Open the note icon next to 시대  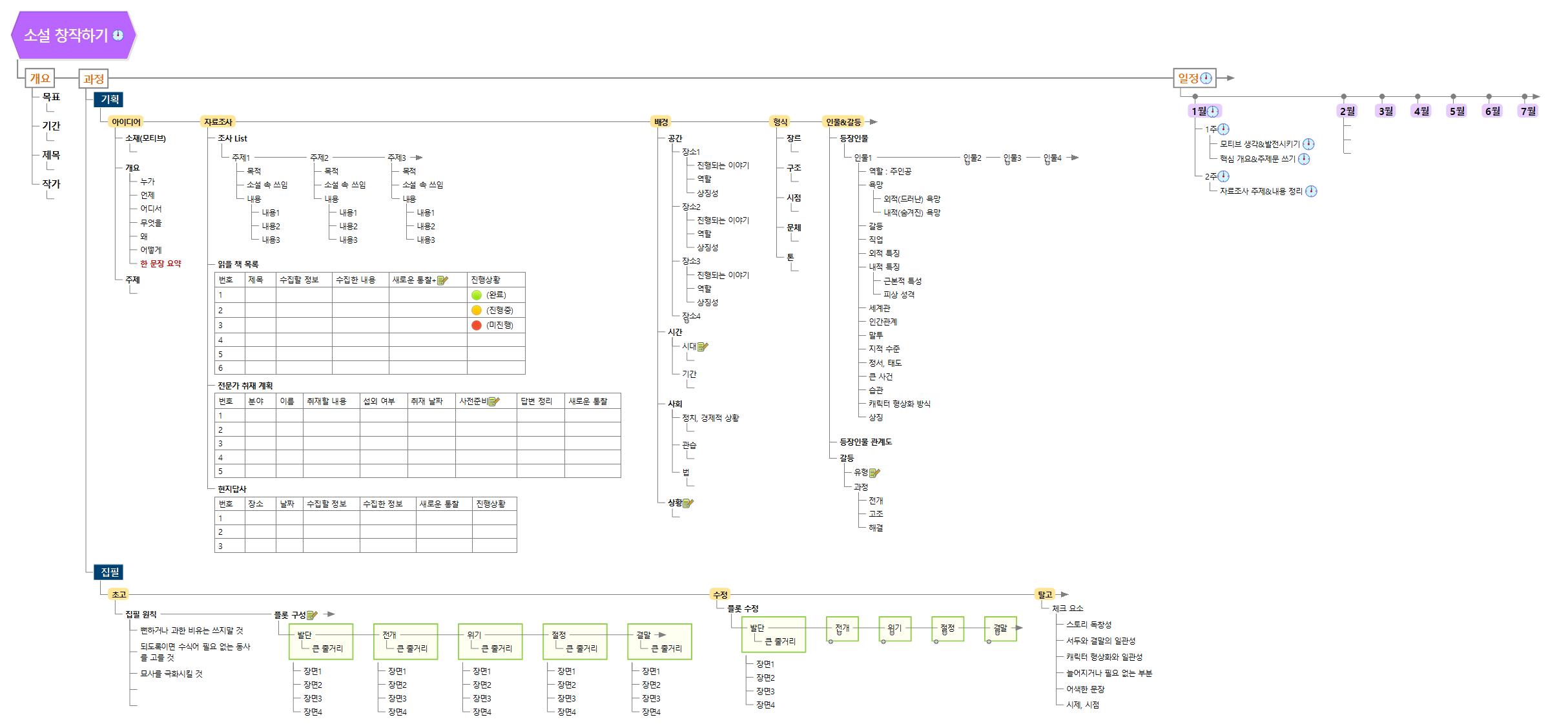[x=703, y=346]
